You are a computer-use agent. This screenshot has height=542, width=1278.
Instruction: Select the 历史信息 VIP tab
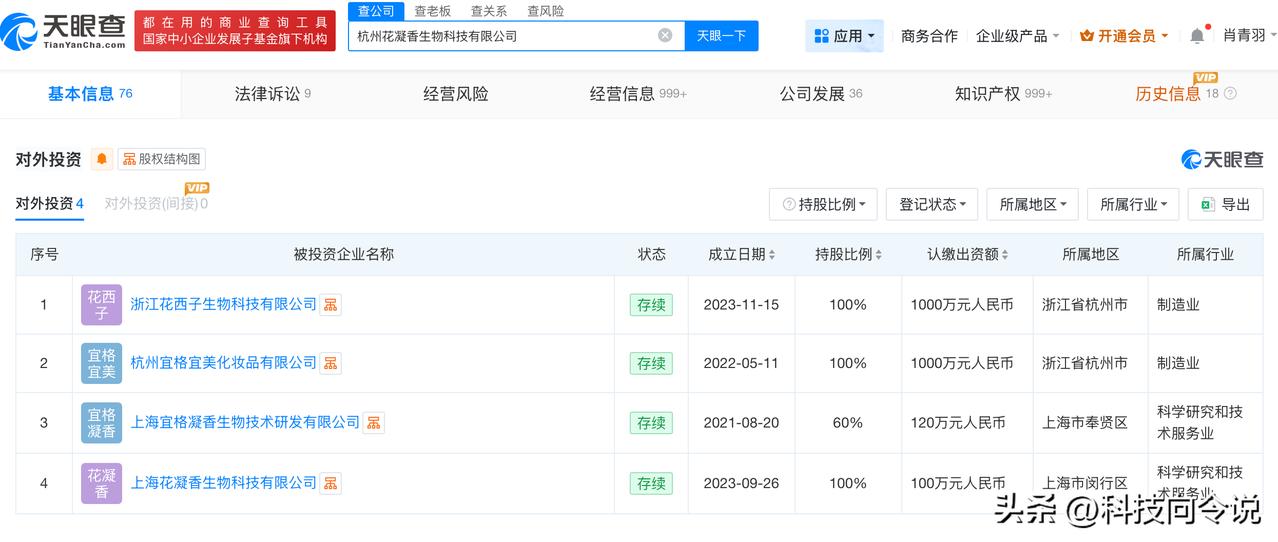pos(1176,94)
